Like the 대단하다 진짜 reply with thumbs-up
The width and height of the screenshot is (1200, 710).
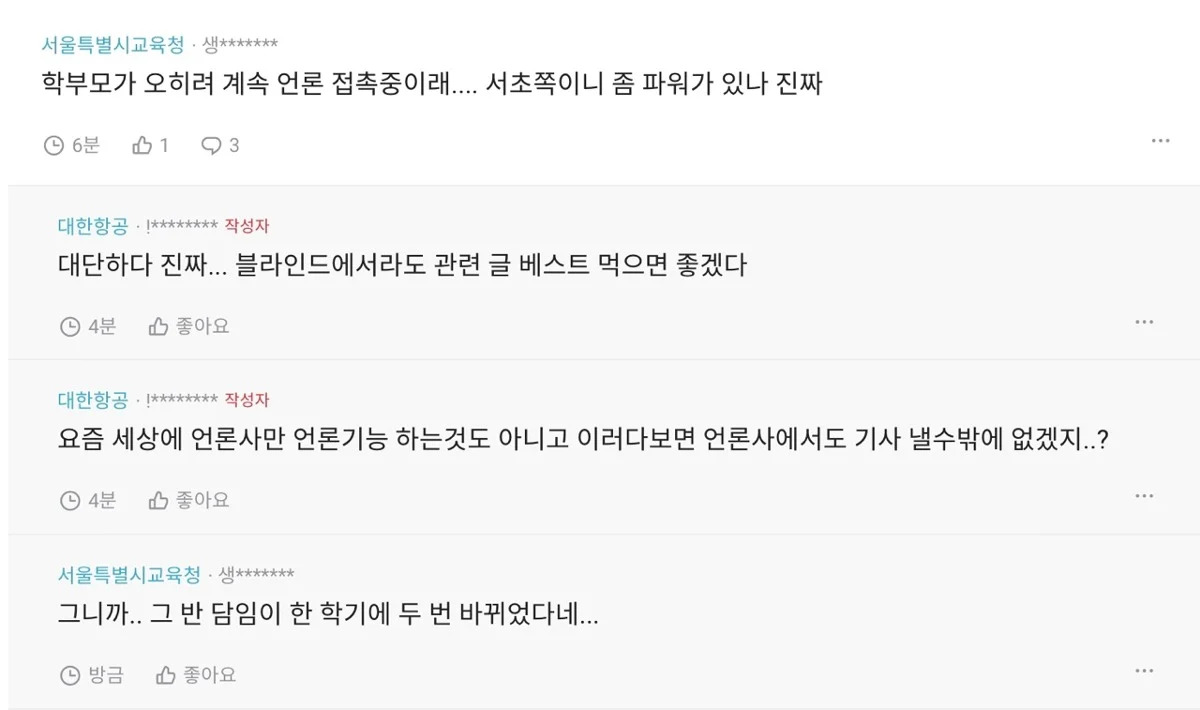coord(158,326)
